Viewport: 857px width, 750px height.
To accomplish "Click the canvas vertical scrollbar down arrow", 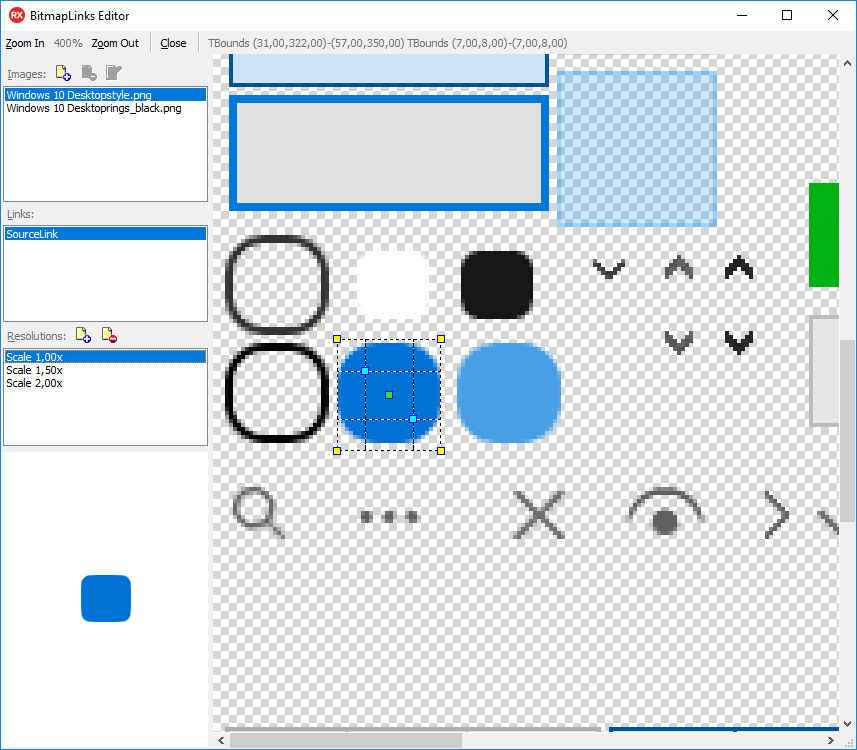I will 848,723.
